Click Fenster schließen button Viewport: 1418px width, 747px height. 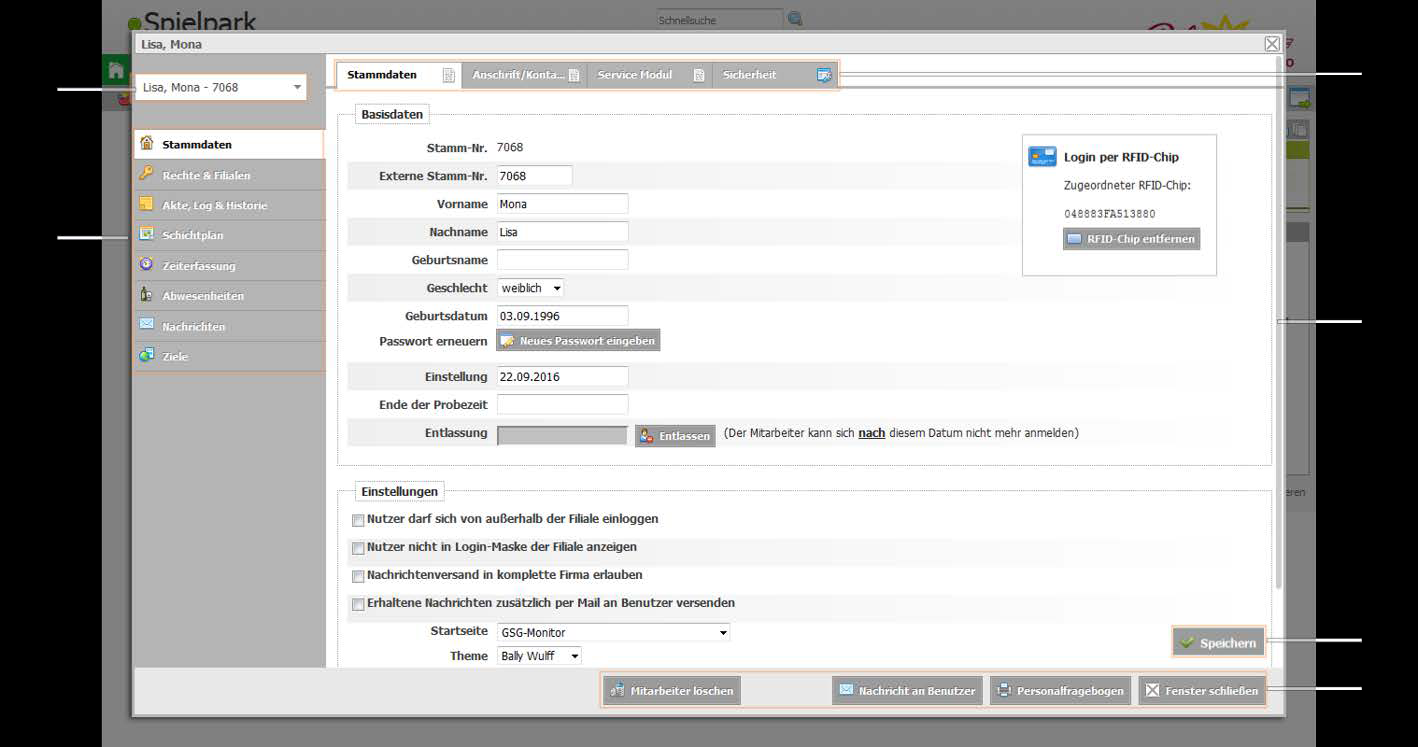point(1201,691)
